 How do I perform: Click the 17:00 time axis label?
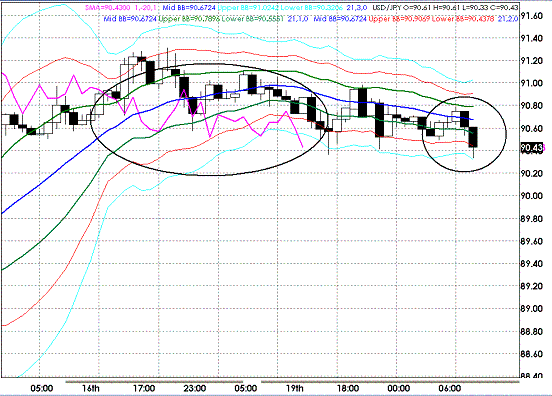(x=144, y=388)
